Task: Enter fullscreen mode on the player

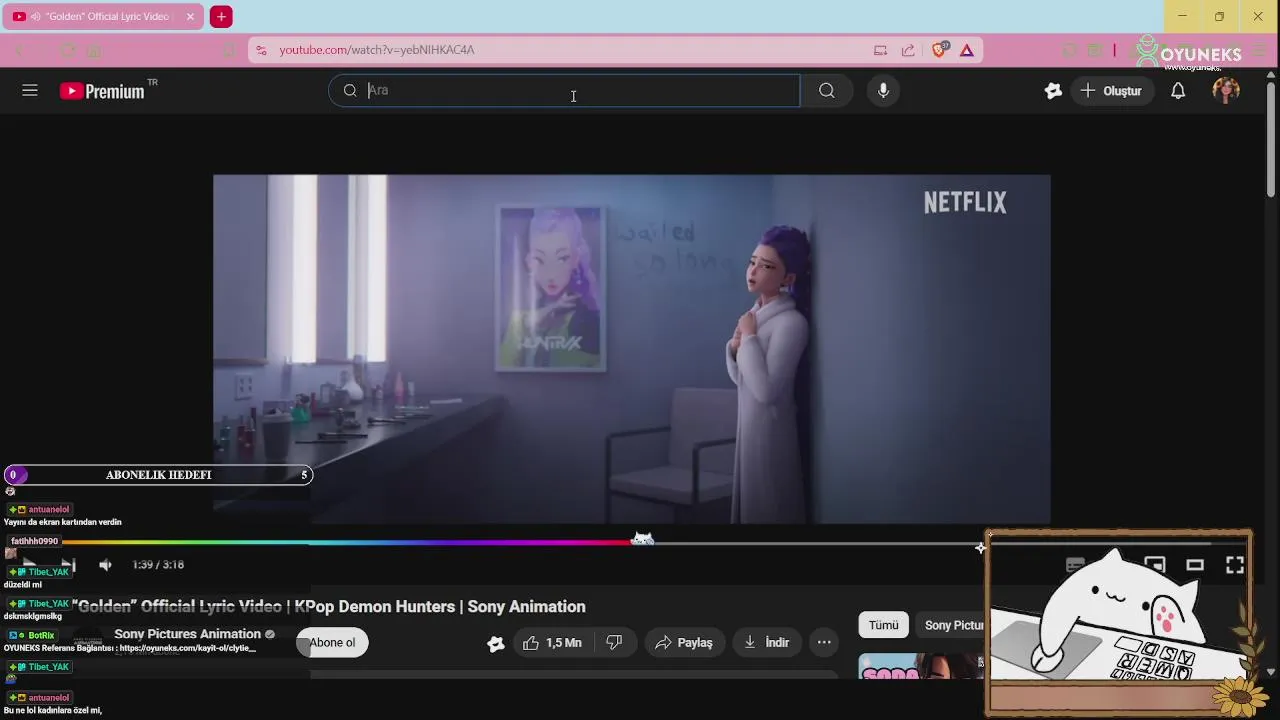Action: tap(1235, 565)
